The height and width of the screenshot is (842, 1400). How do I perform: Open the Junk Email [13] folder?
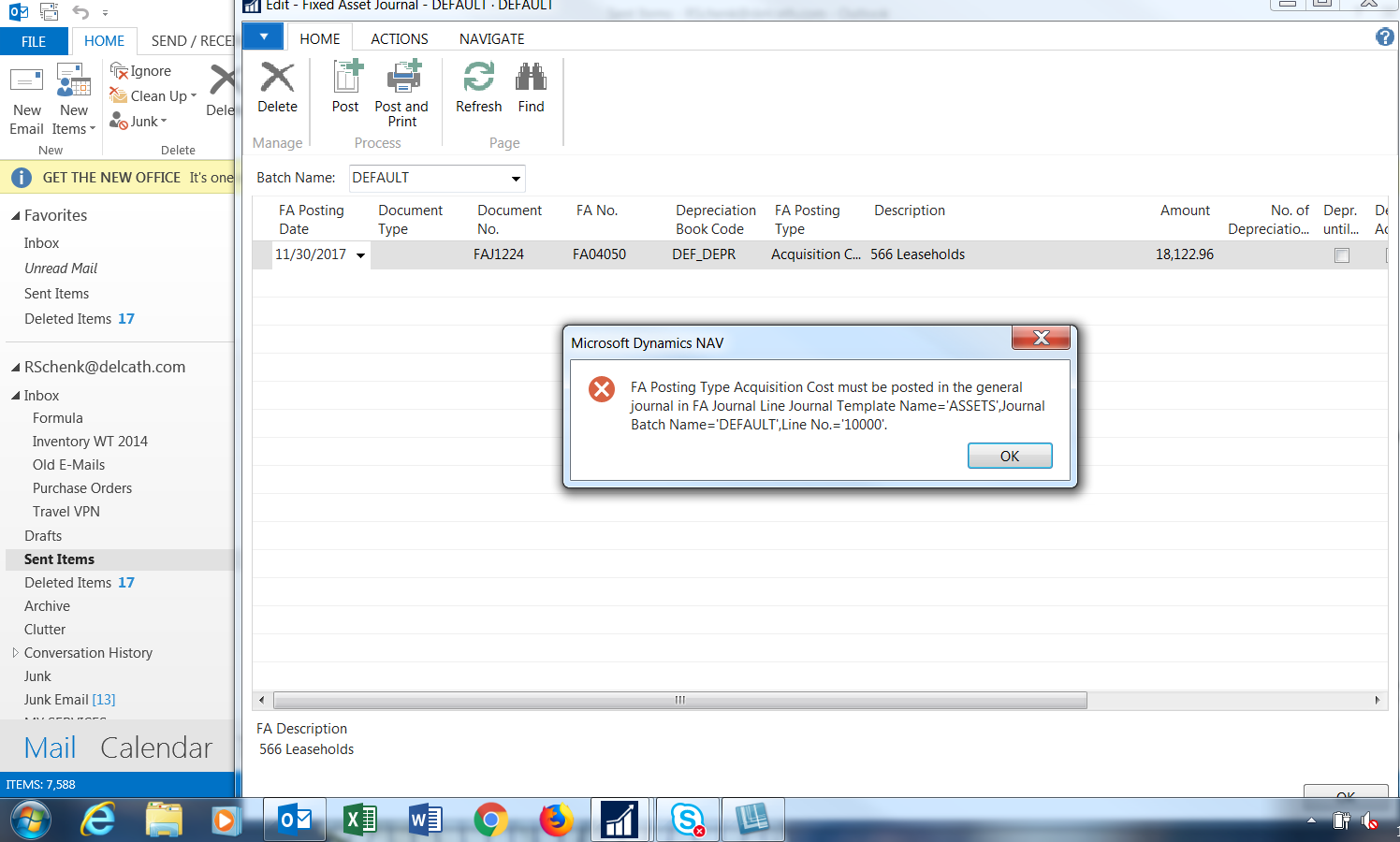(x=70, y=700)
